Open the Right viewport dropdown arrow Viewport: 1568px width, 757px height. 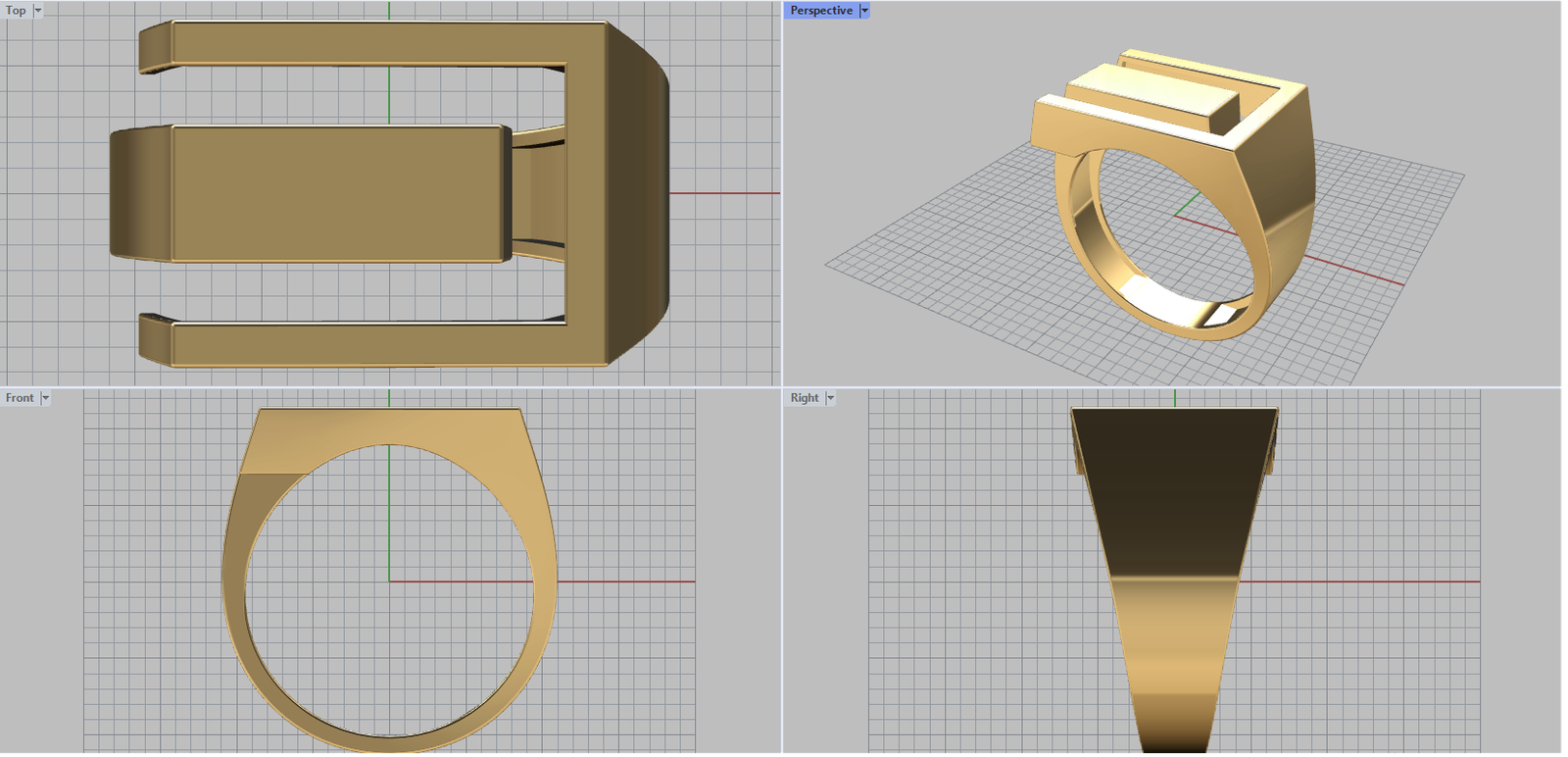click(830, 398)
